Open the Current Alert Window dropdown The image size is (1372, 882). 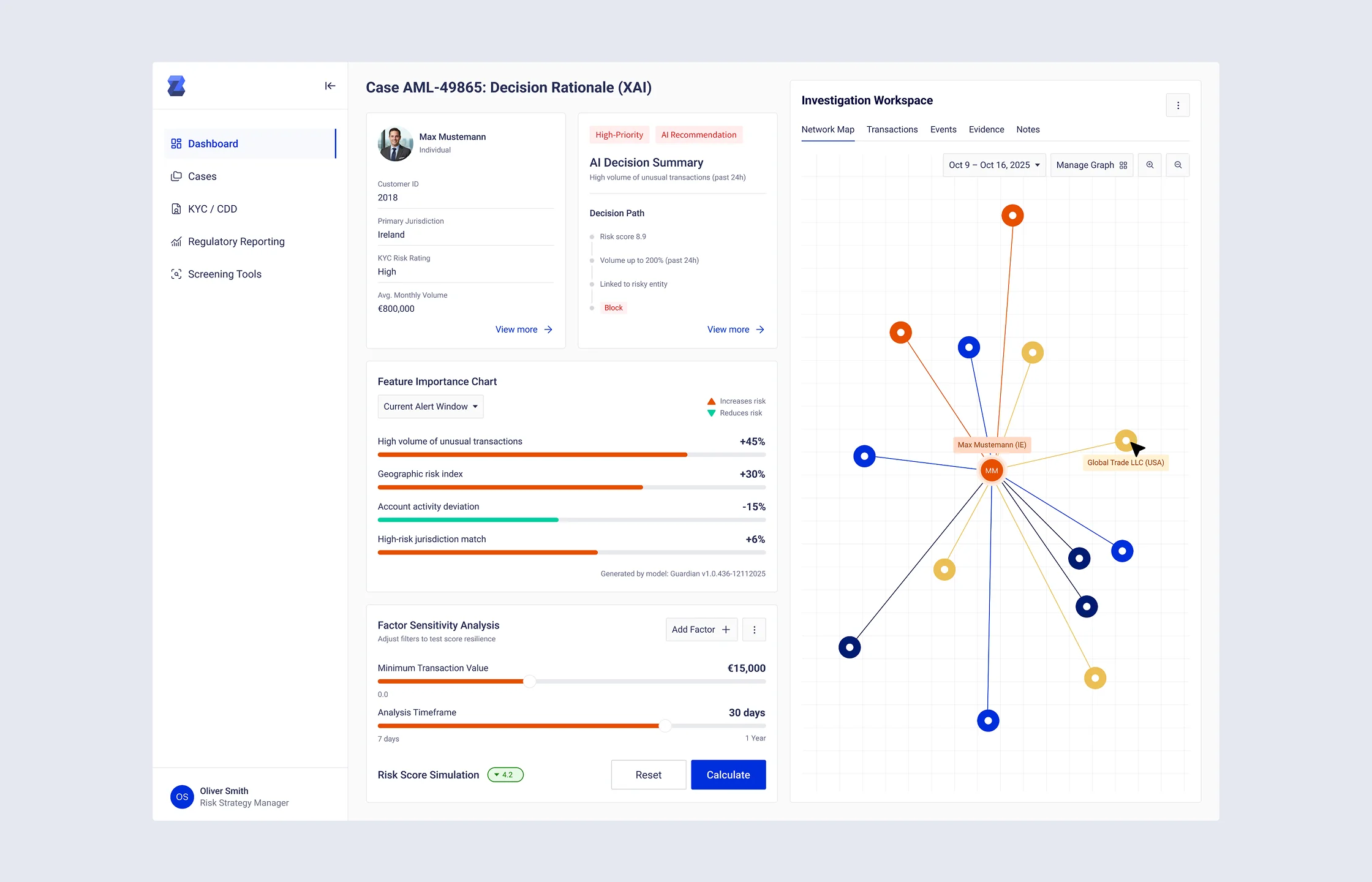pos(430,406)
